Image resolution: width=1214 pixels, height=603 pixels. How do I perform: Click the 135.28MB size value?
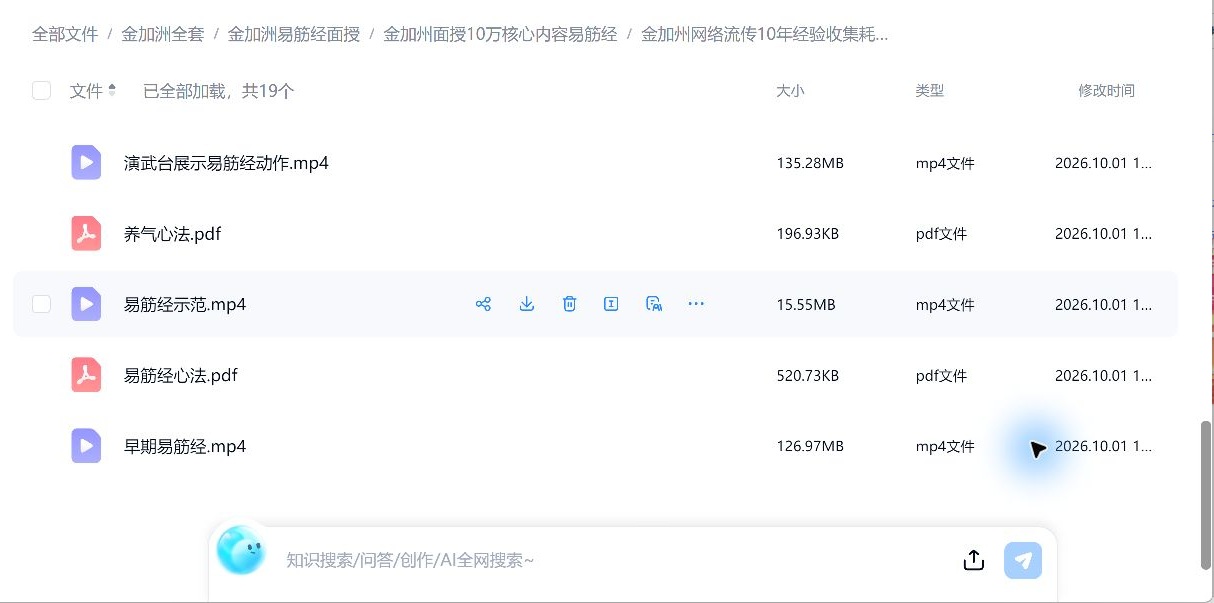coord(810,163)
